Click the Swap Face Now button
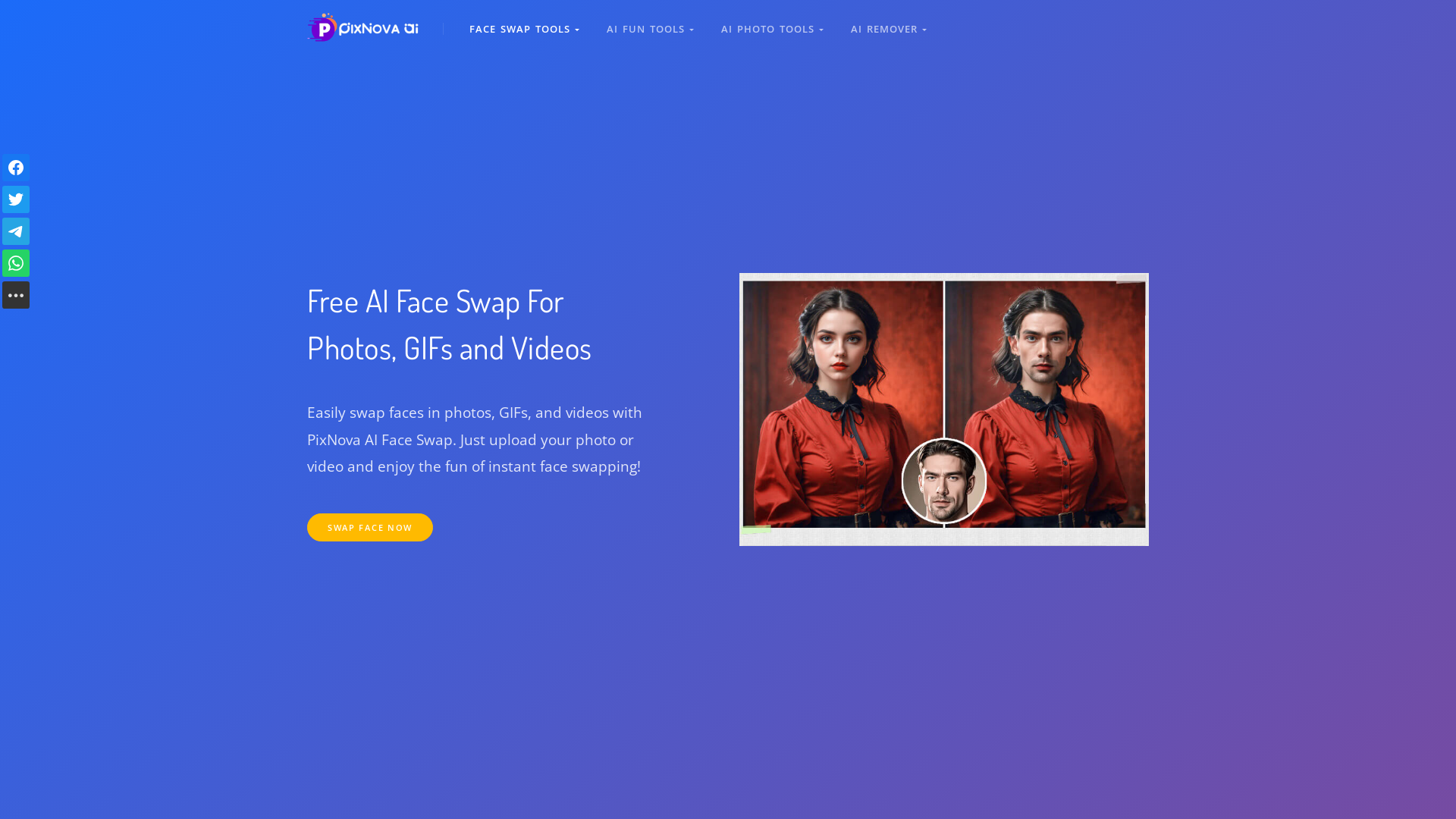The image size is (1456, 819). point(370,527)
